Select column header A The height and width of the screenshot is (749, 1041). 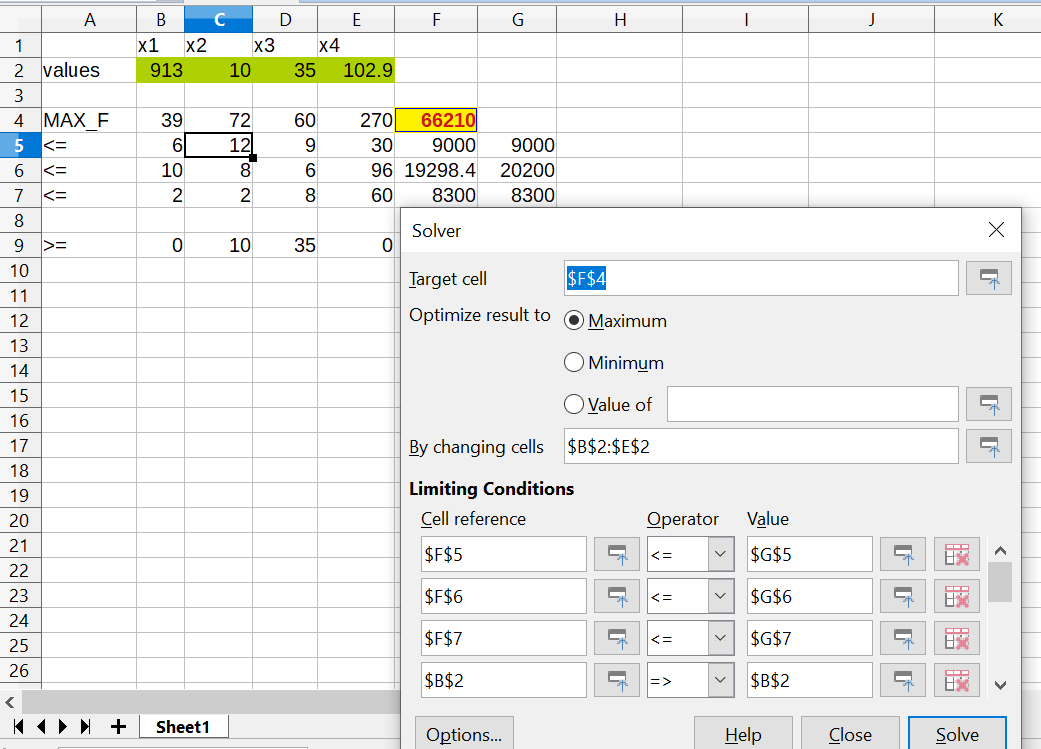point(89,20)
